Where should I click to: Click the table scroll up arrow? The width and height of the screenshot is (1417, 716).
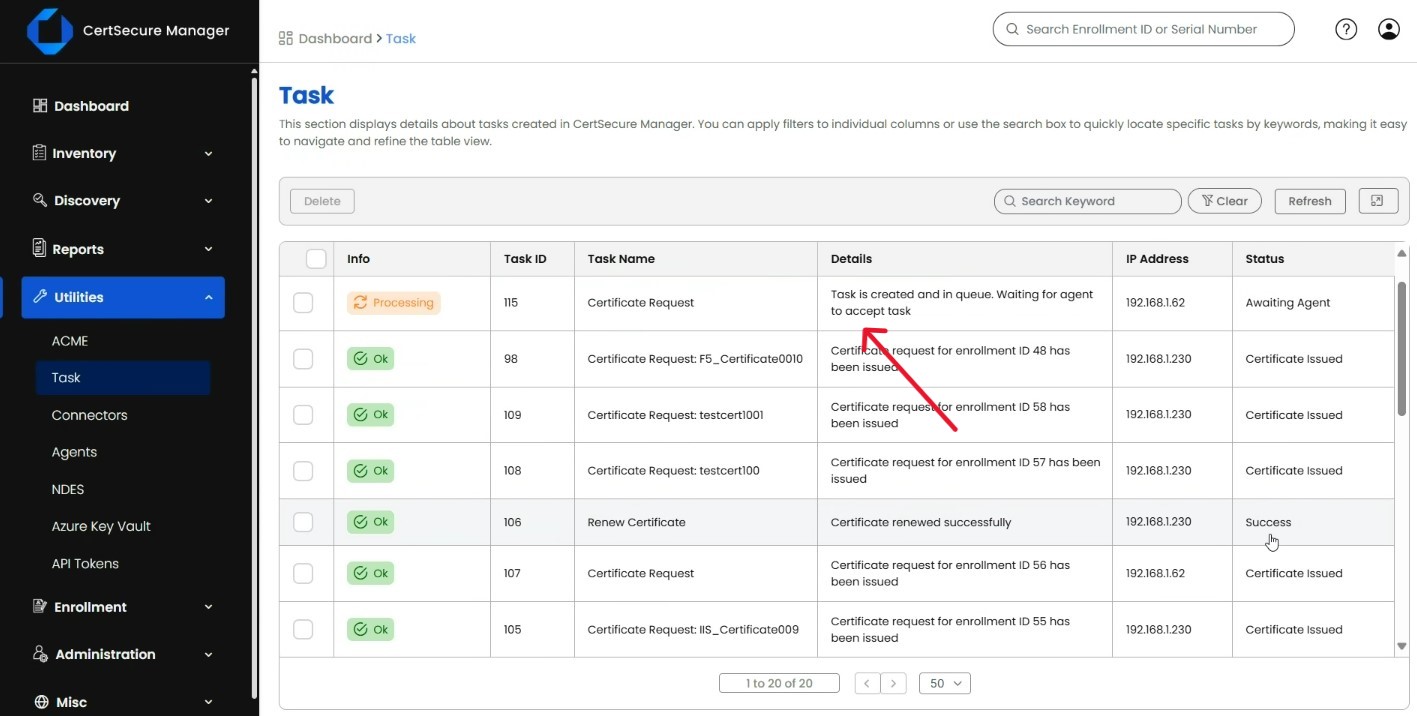(1402, 253)
